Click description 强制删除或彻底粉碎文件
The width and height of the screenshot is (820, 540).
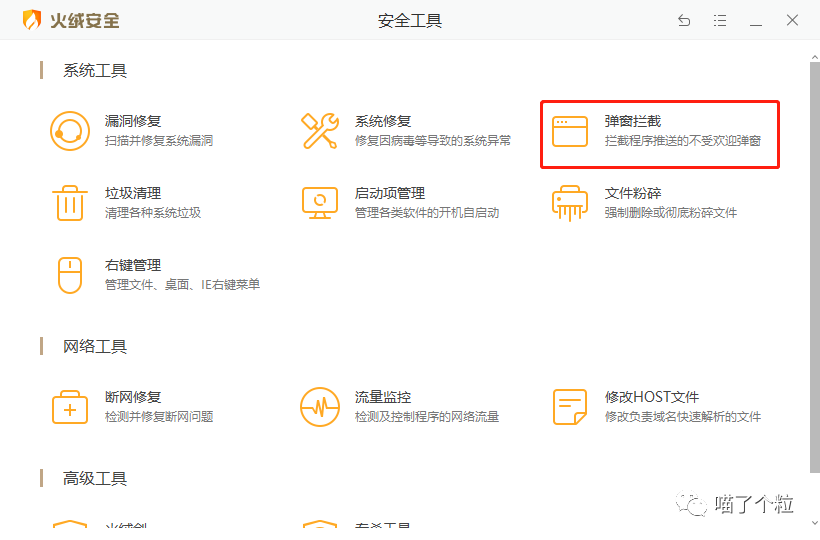click(x=671, y=213)
